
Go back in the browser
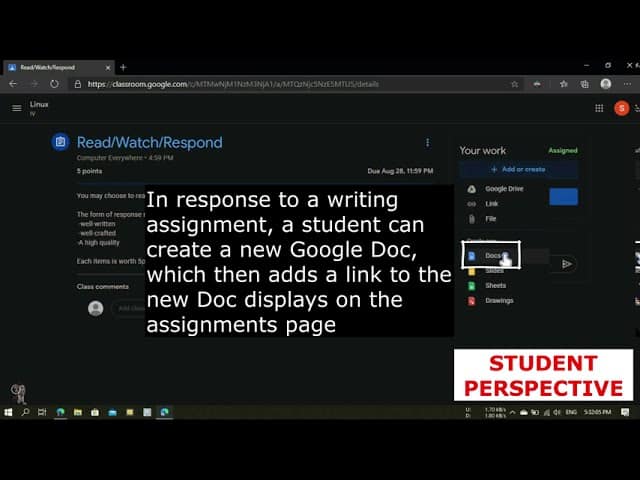tap(13, 84)
